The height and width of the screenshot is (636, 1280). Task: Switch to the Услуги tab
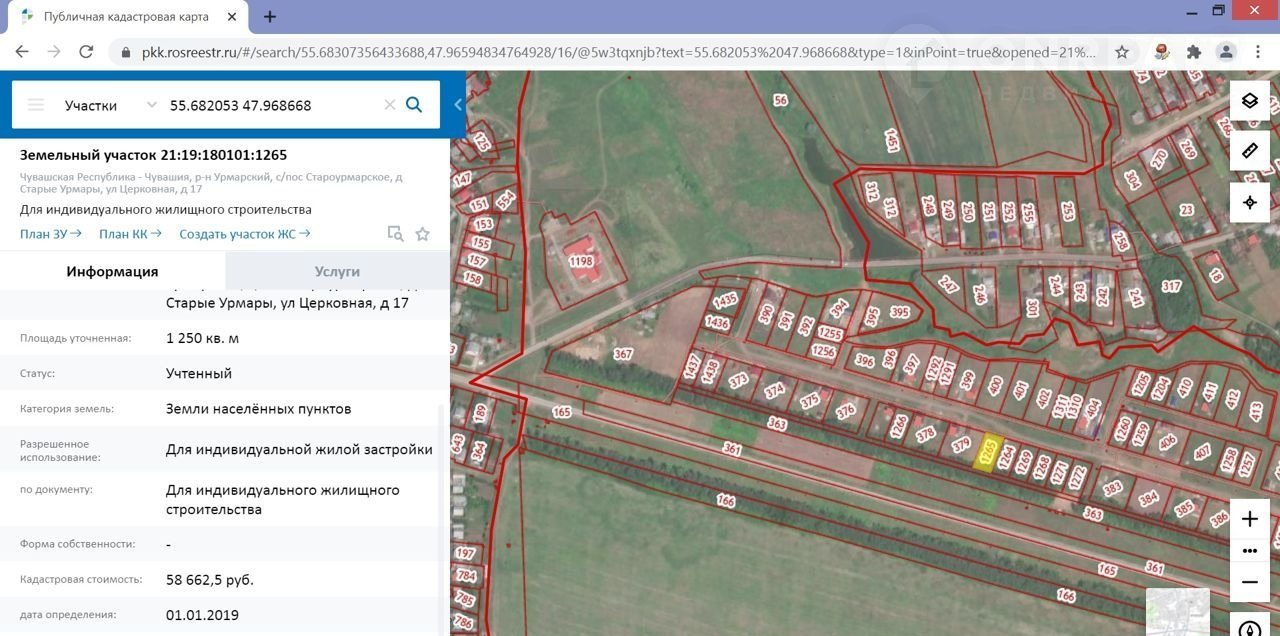(x=337, y=271)
